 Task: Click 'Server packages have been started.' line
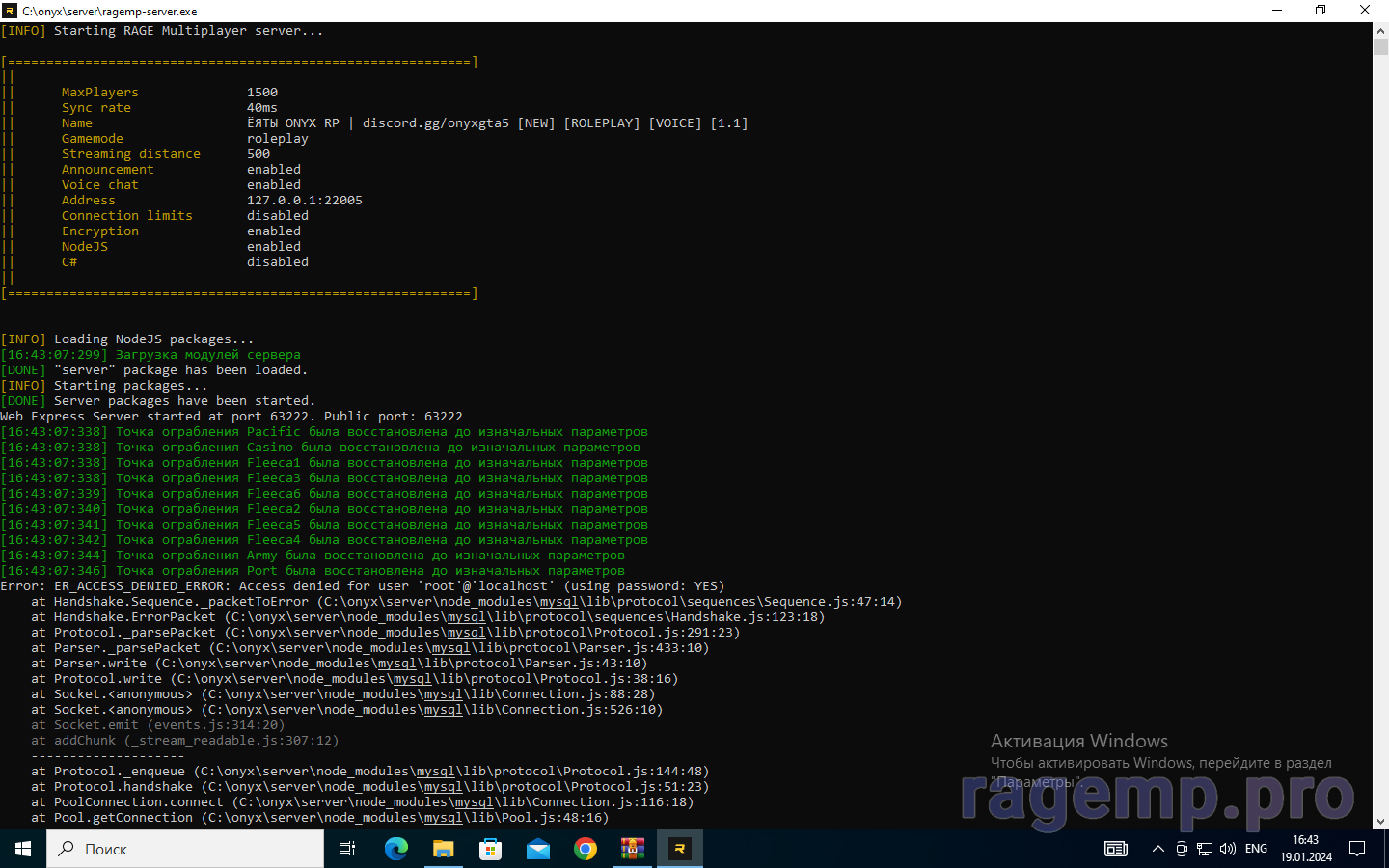click(x=158, y=401)
